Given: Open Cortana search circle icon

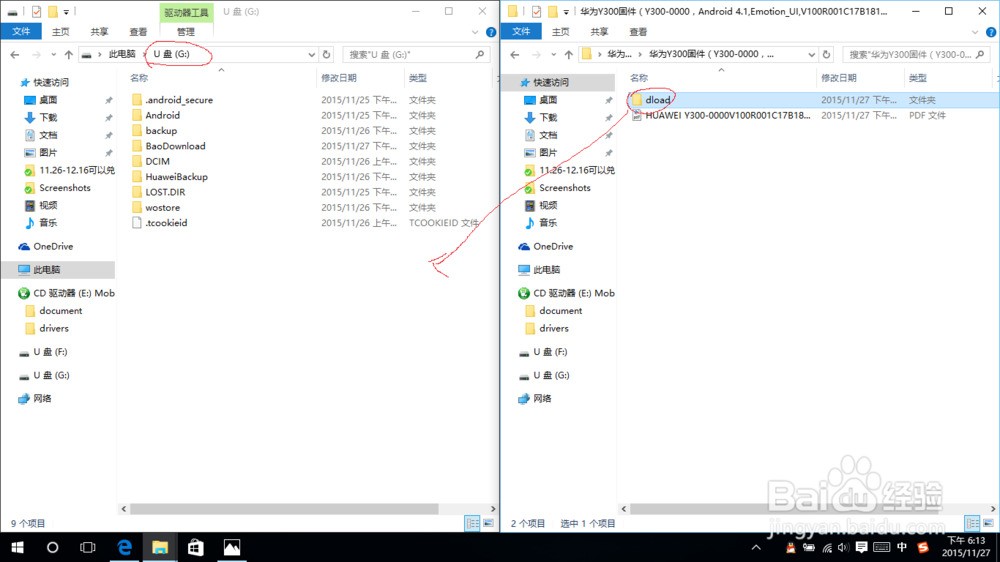Looking at the screenshot, I should tap(52, 547).
